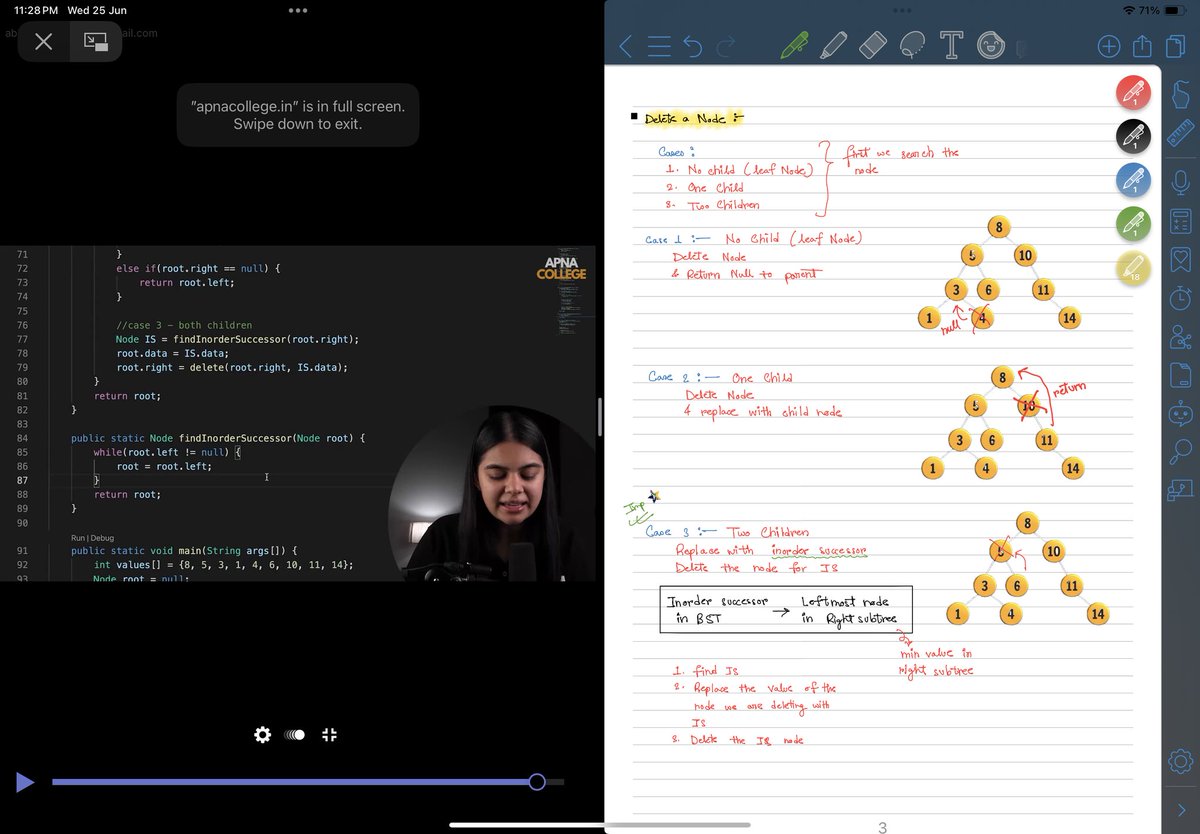The image size is (1200, 834).
Task: Choose the red pen preset
Action: click(x=1133, y=93)
